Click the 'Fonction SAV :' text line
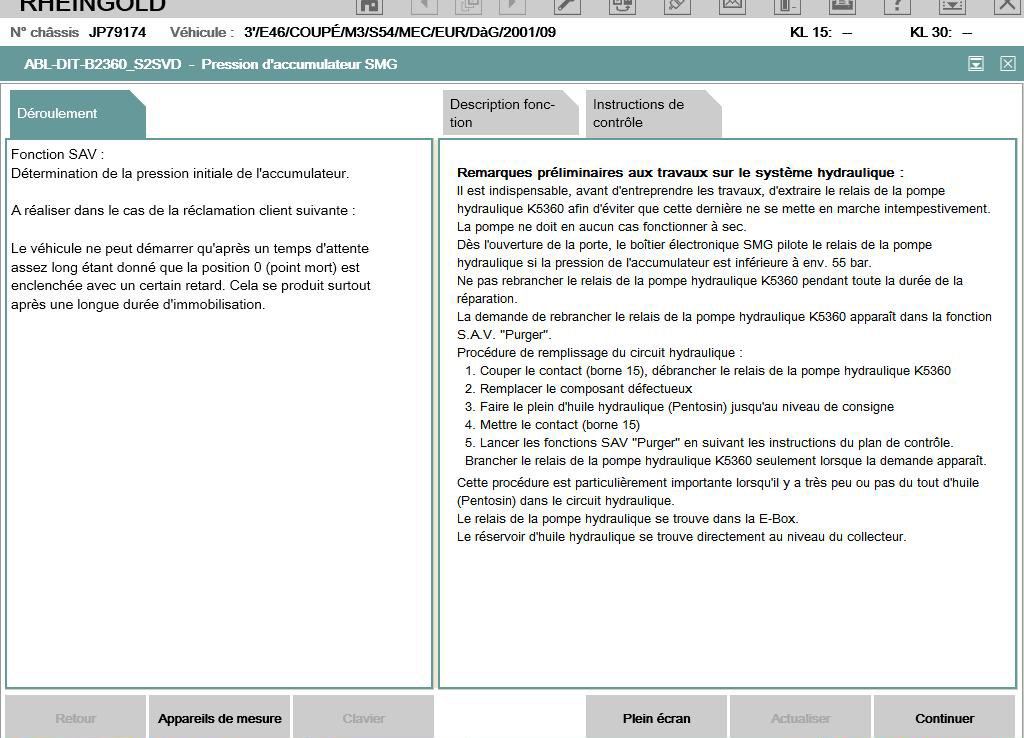 click(57, 154)
